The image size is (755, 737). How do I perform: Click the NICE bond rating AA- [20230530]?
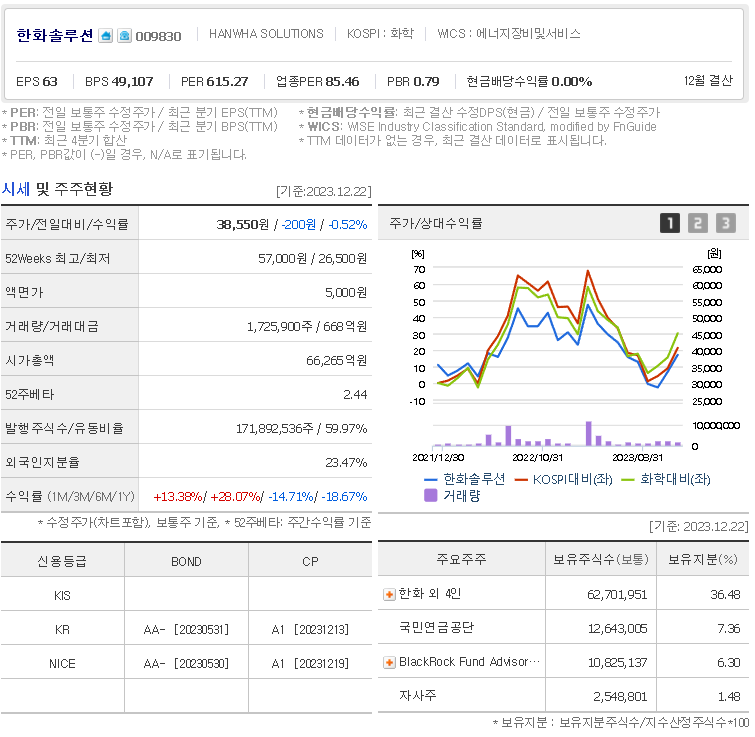click(x=186, y=664)
